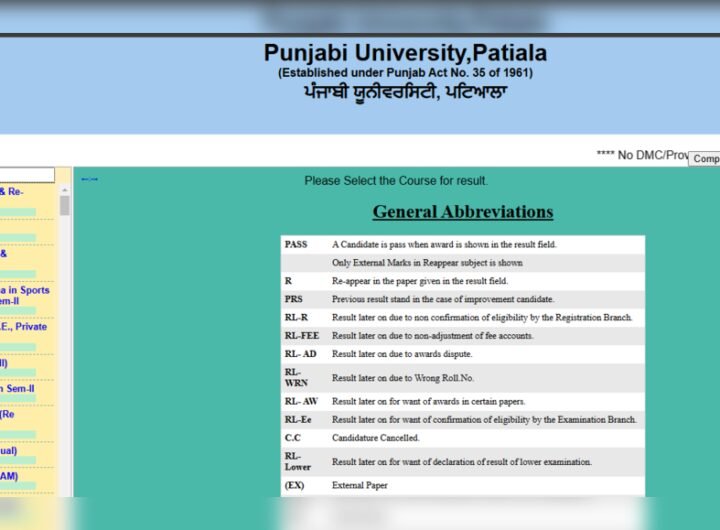Click the 'by the Registration Branch' description

coord(482,317)
